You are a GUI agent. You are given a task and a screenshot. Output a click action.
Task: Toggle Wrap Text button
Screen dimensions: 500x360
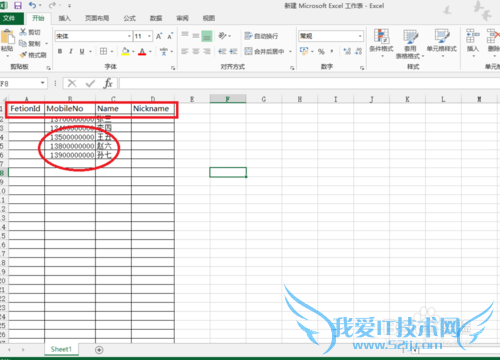(261, 36)
